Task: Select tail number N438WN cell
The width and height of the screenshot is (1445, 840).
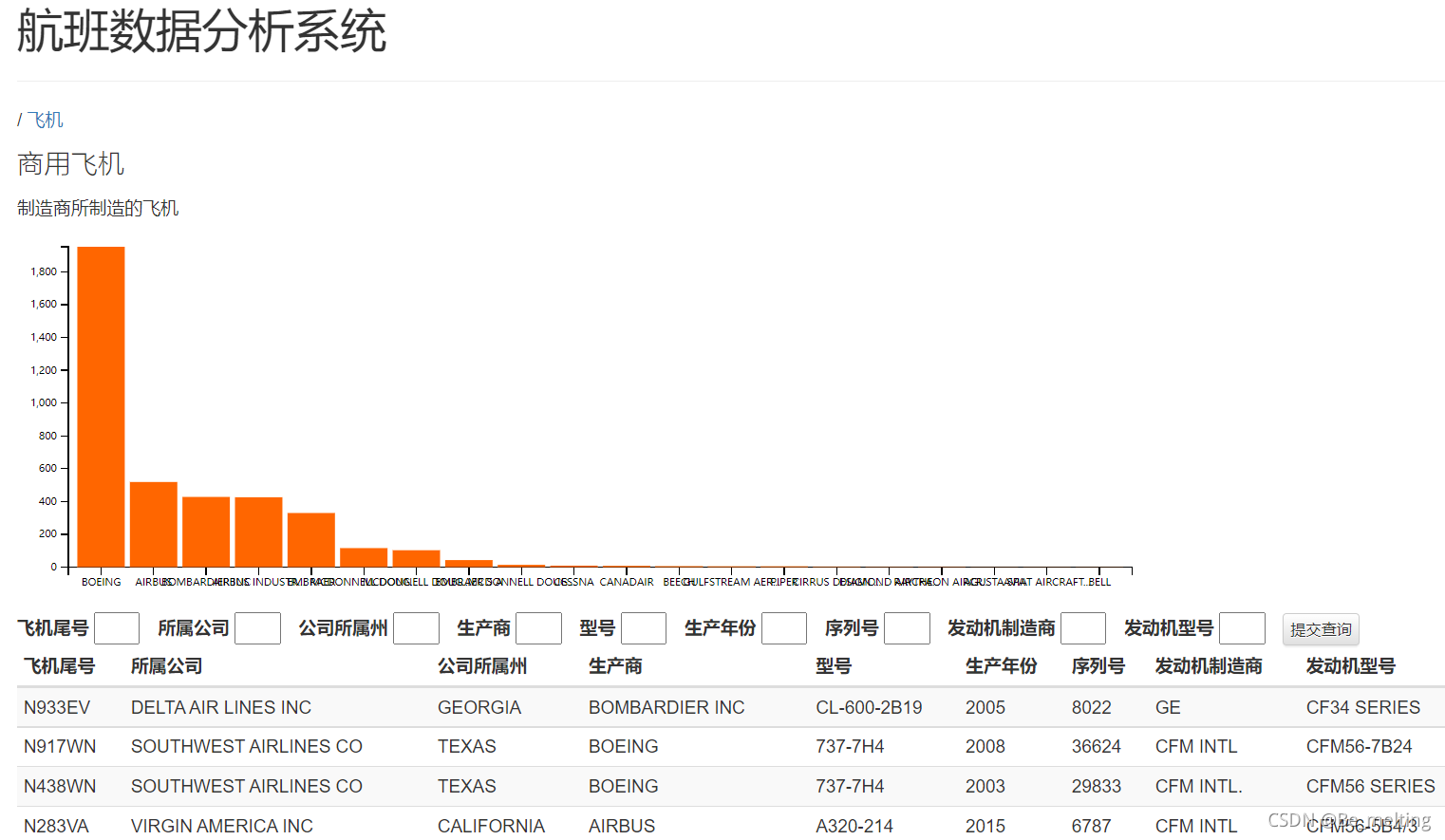Action: [x=60, y=787]
